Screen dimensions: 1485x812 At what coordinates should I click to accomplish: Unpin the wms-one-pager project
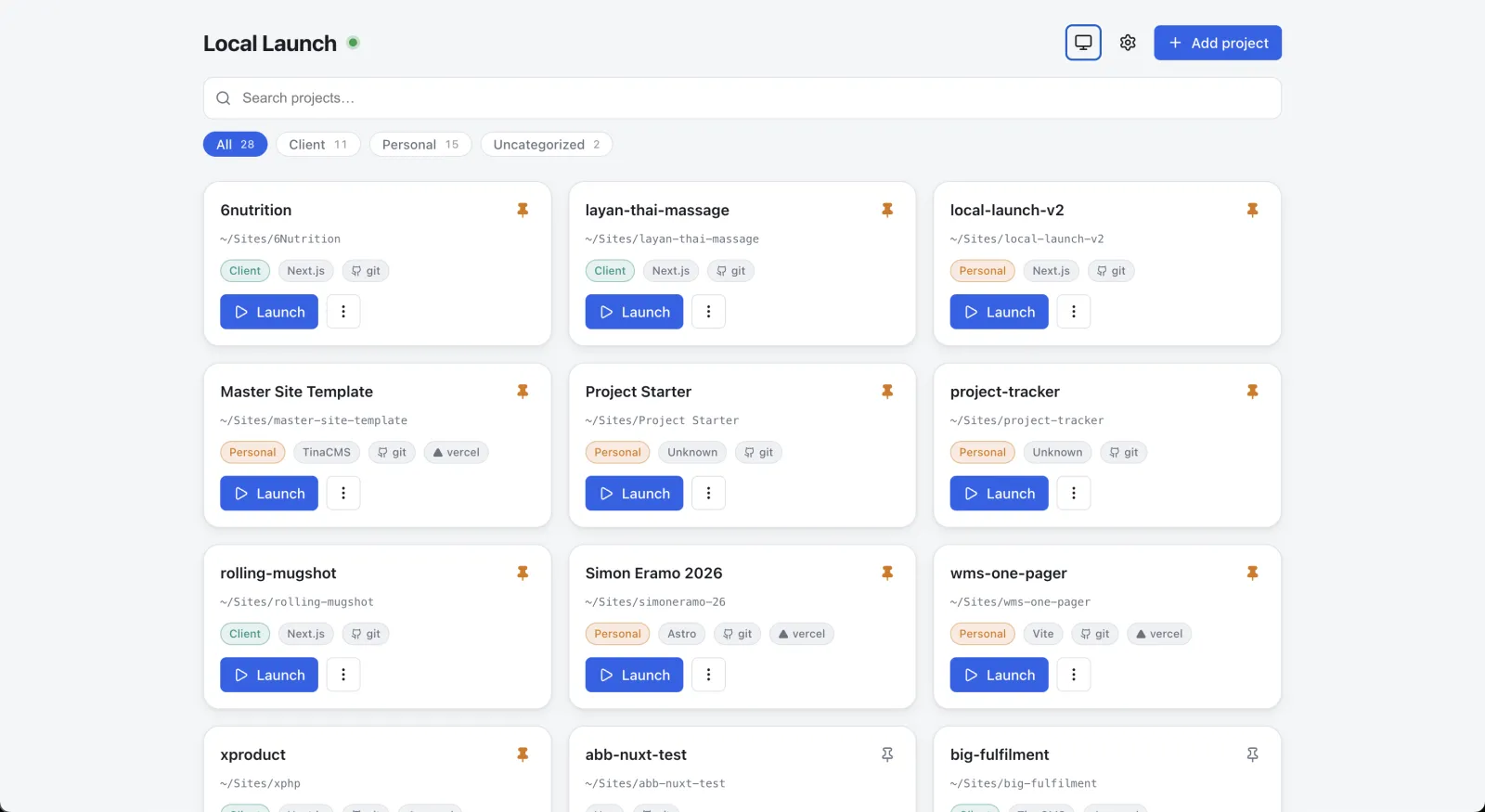(x=1252, y=574)
